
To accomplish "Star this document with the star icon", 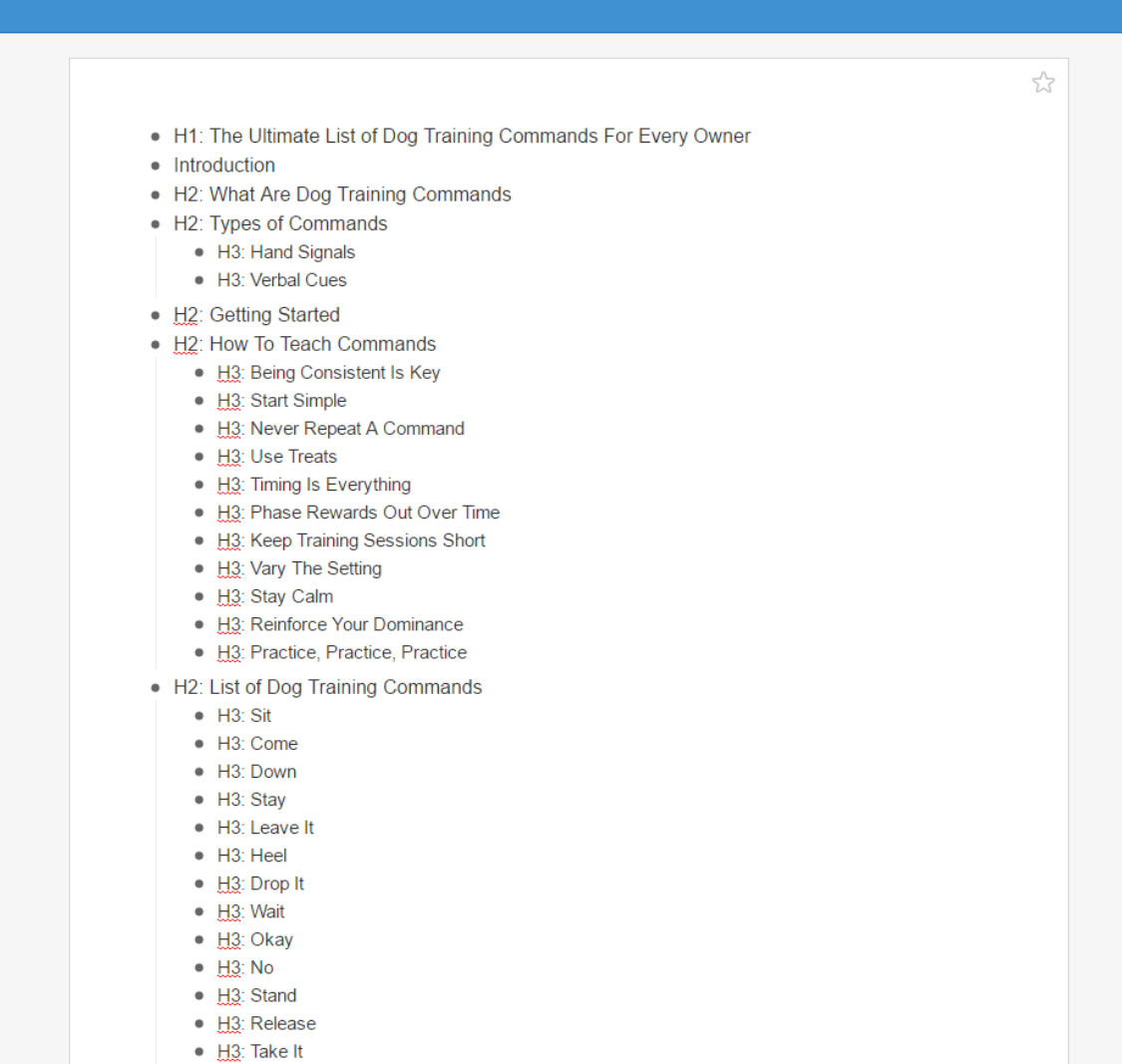I will click(1043, 82).
